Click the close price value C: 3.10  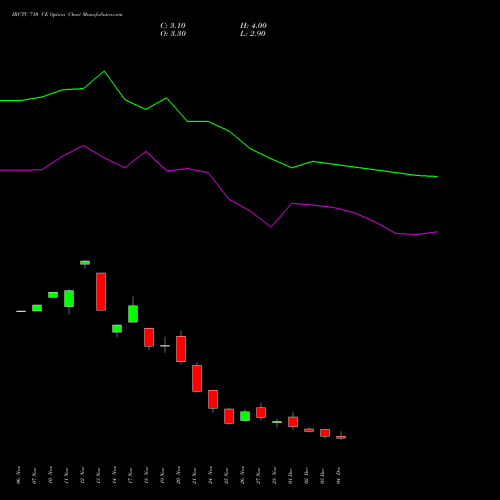coord(173,26)
